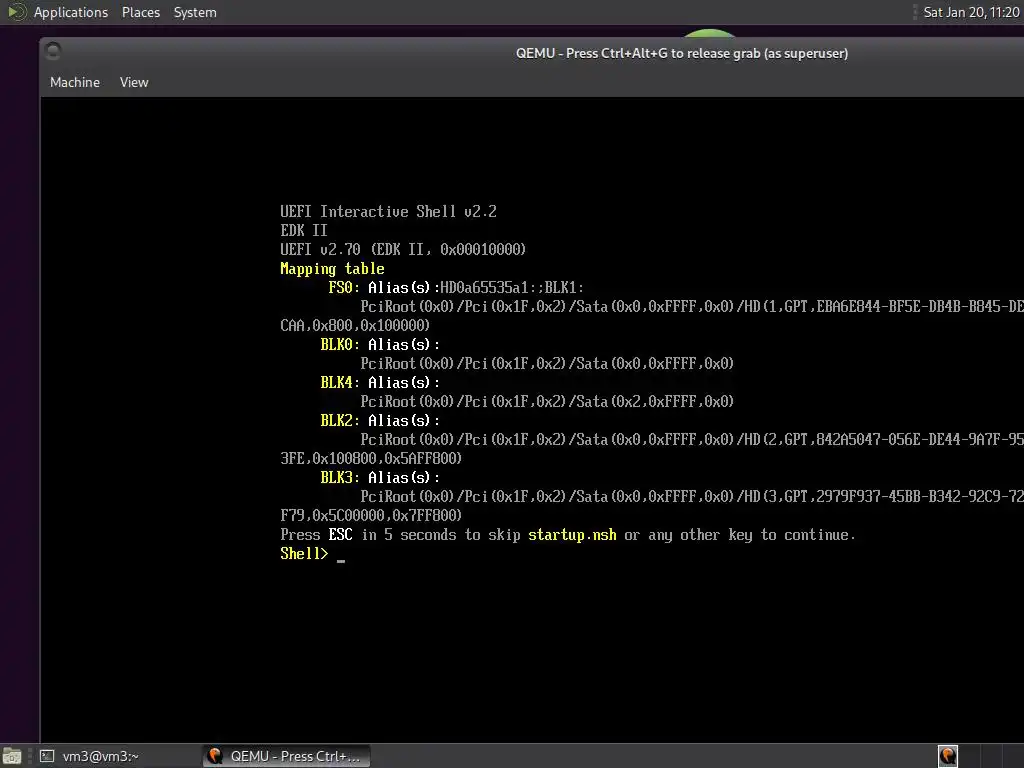Click 'HD0a65535a1:;BLK1:' alias text
This screenshot has height=768, width=1024.
pyautogui.click(x=512, y=287)
